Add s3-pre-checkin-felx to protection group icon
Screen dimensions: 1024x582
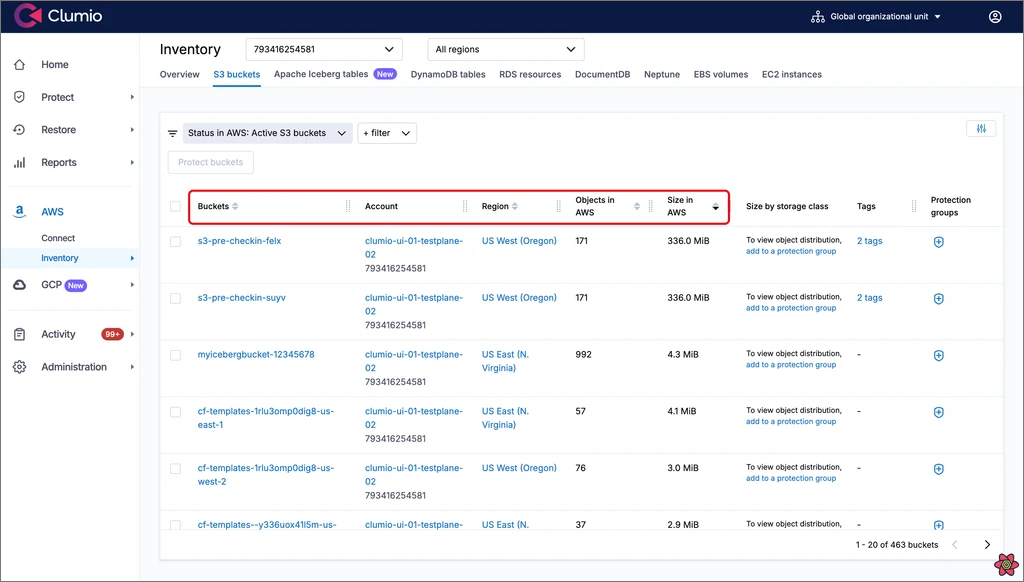(x=938, y=242)
